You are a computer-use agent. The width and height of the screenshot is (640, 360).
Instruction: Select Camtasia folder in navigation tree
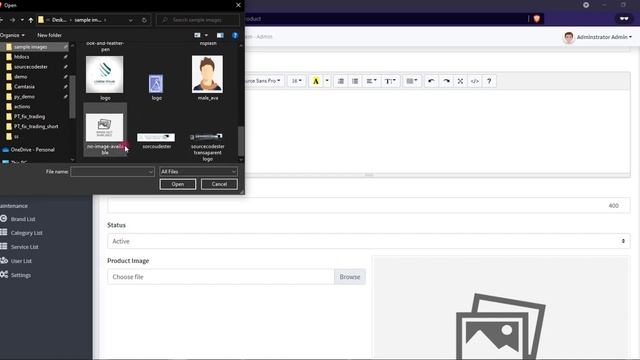[x=24, y=87]
